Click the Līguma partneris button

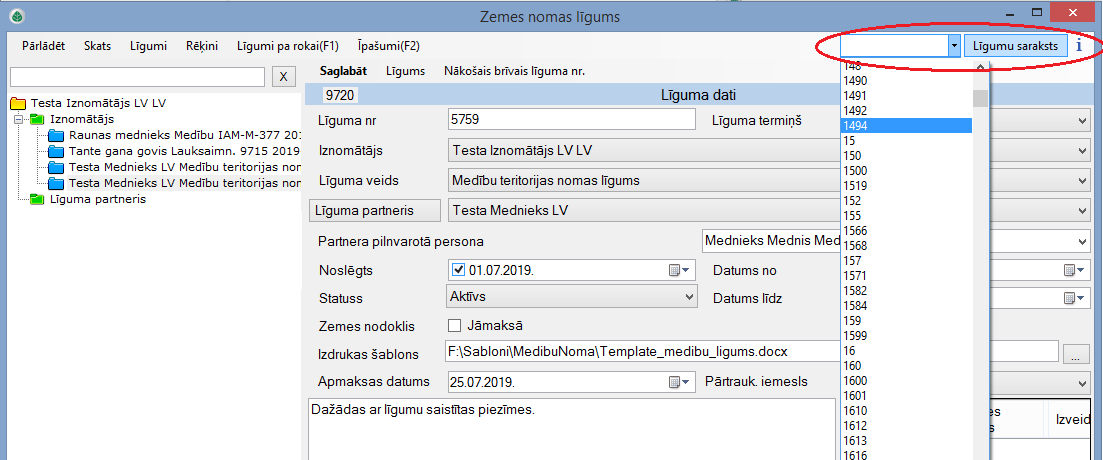click(375, 210)
